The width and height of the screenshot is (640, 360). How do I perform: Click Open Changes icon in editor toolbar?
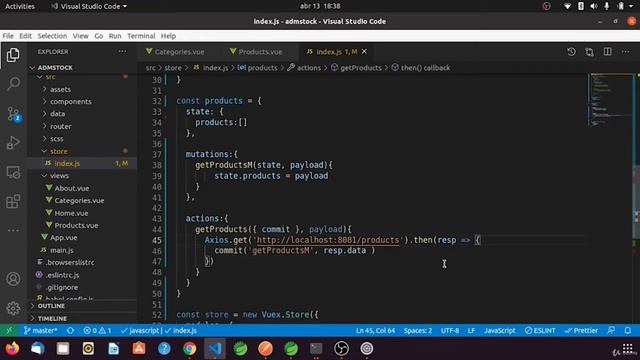pos(589,51)
